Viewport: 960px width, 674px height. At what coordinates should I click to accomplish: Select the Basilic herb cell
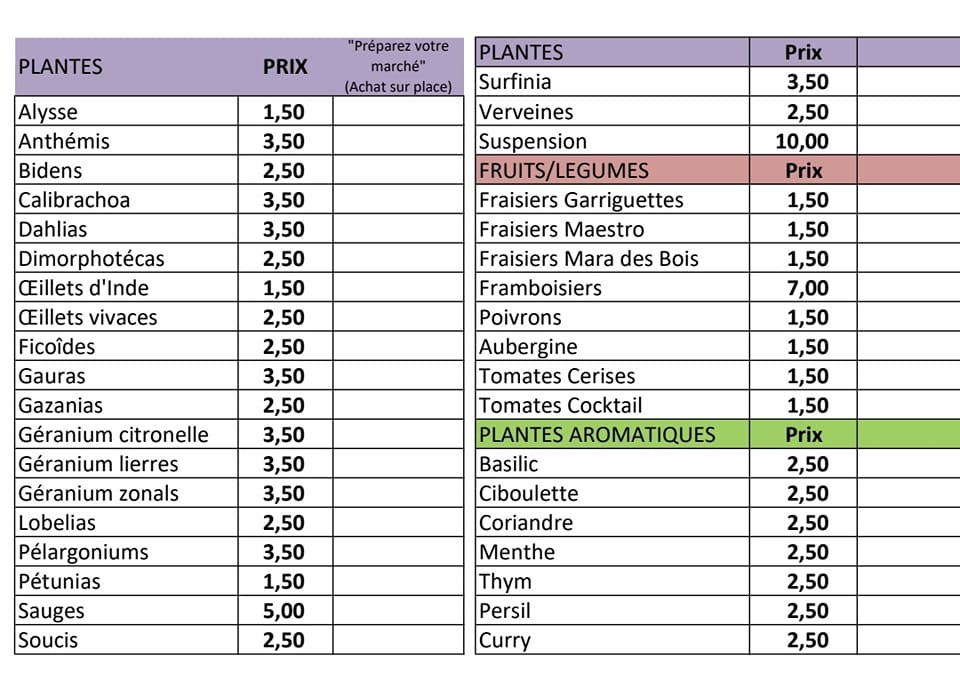(x=612, y=464)
